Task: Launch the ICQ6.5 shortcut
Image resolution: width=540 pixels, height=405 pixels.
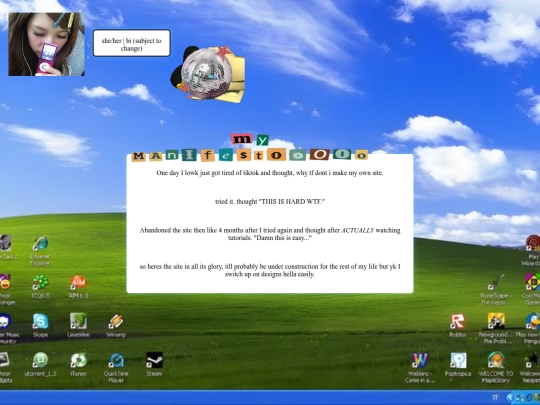Action: (40, 282)
